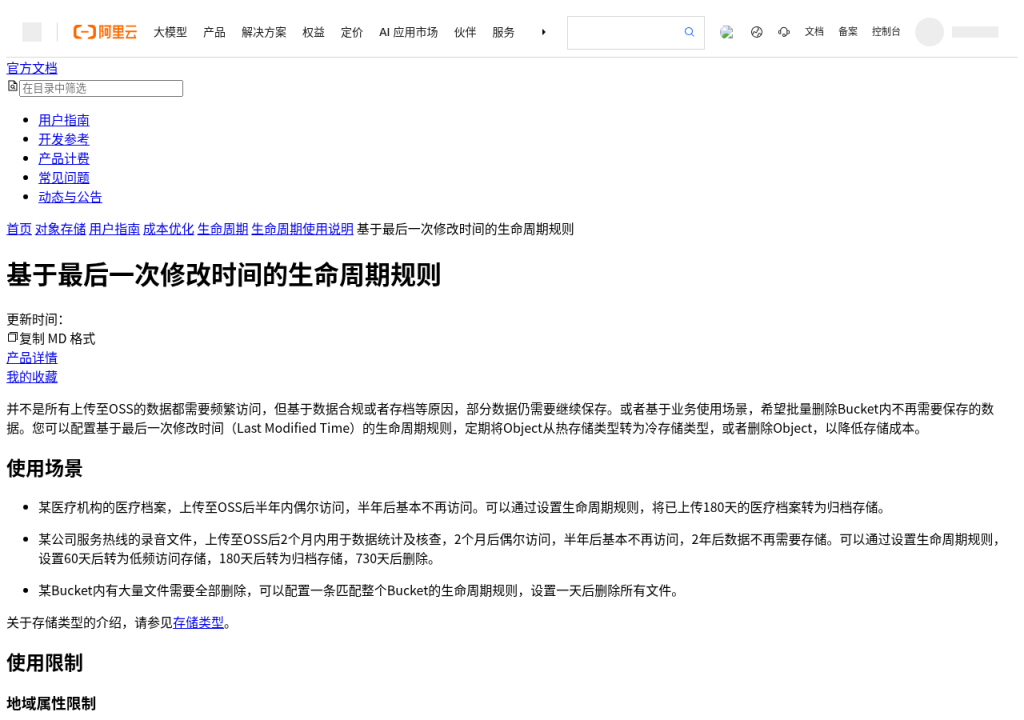Click the gray menu square left of logo
The image size is (1024, 720).
pyautogui.click(x=32, y=32)
